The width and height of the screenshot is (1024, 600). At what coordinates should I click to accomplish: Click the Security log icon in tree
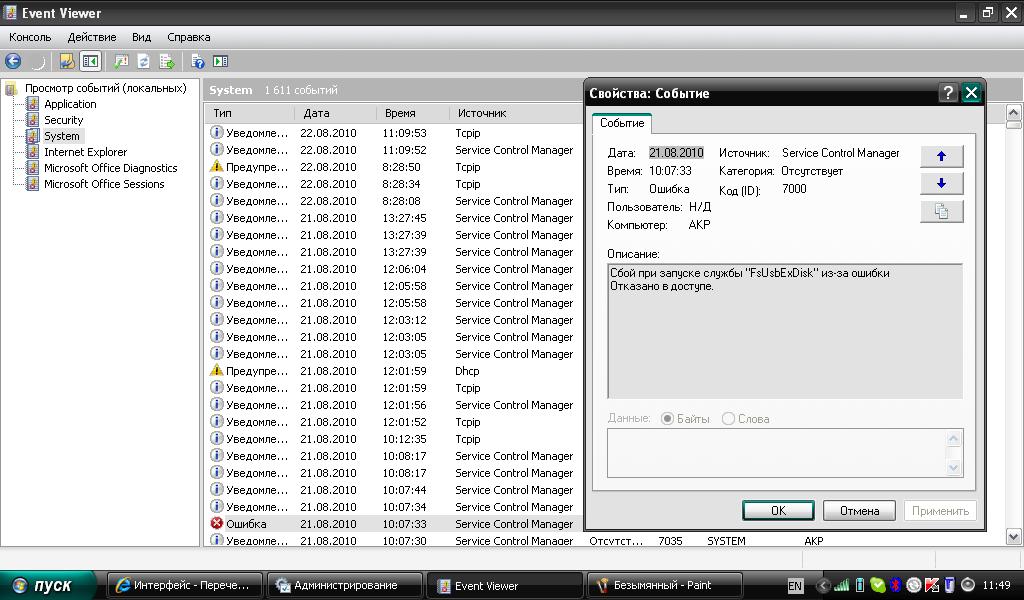coord(33,119)
